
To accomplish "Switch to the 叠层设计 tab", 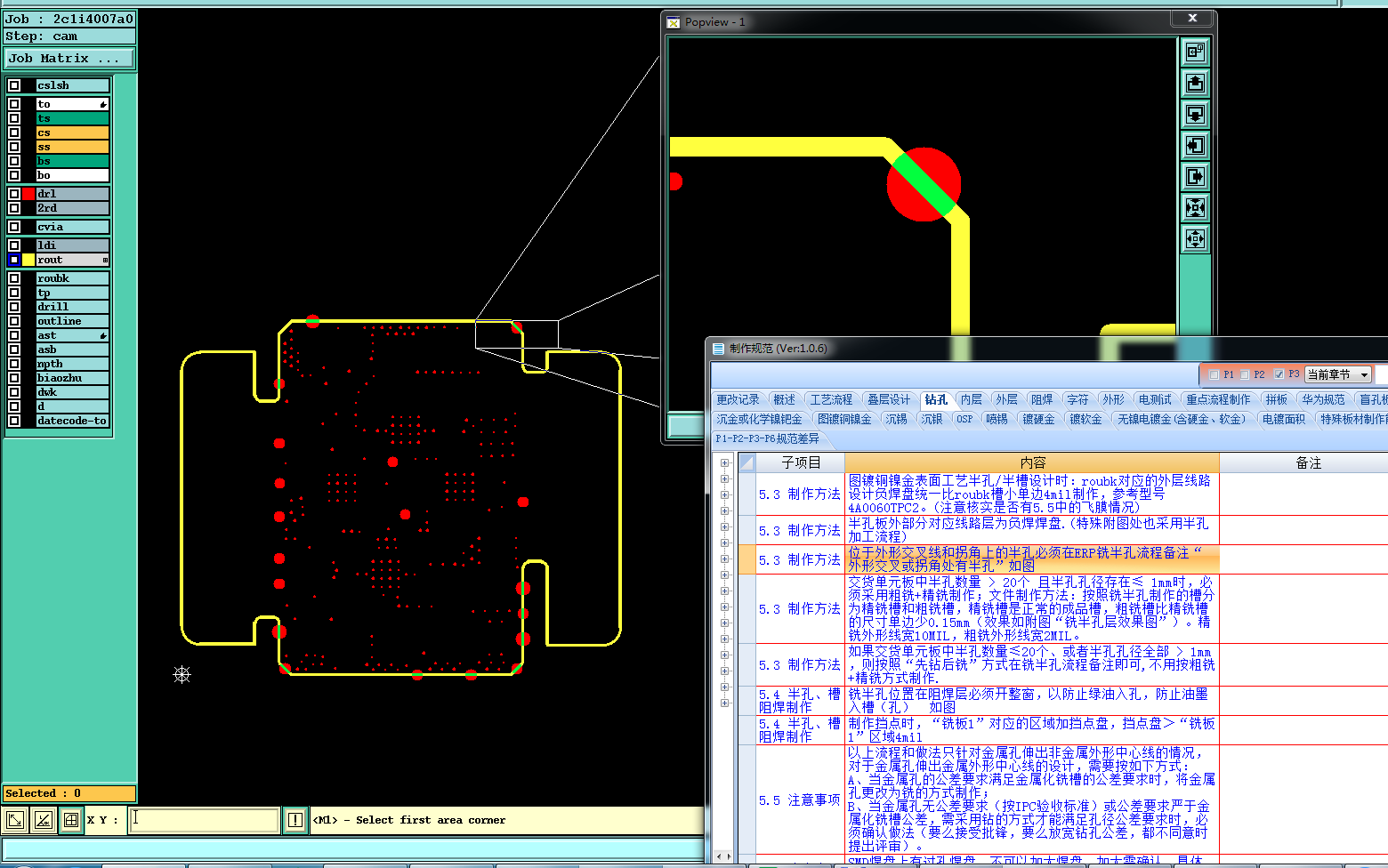I will point(889,399).
